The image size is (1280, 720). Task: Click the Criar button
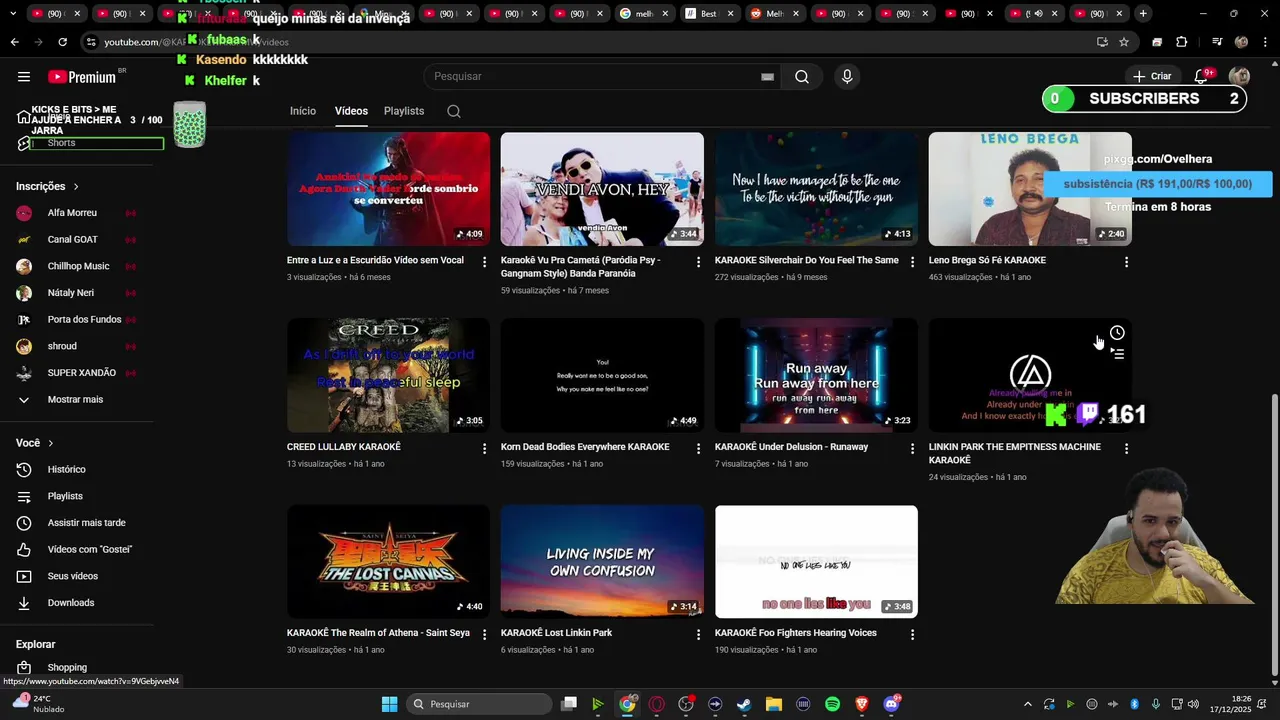tap(1151, 77)
